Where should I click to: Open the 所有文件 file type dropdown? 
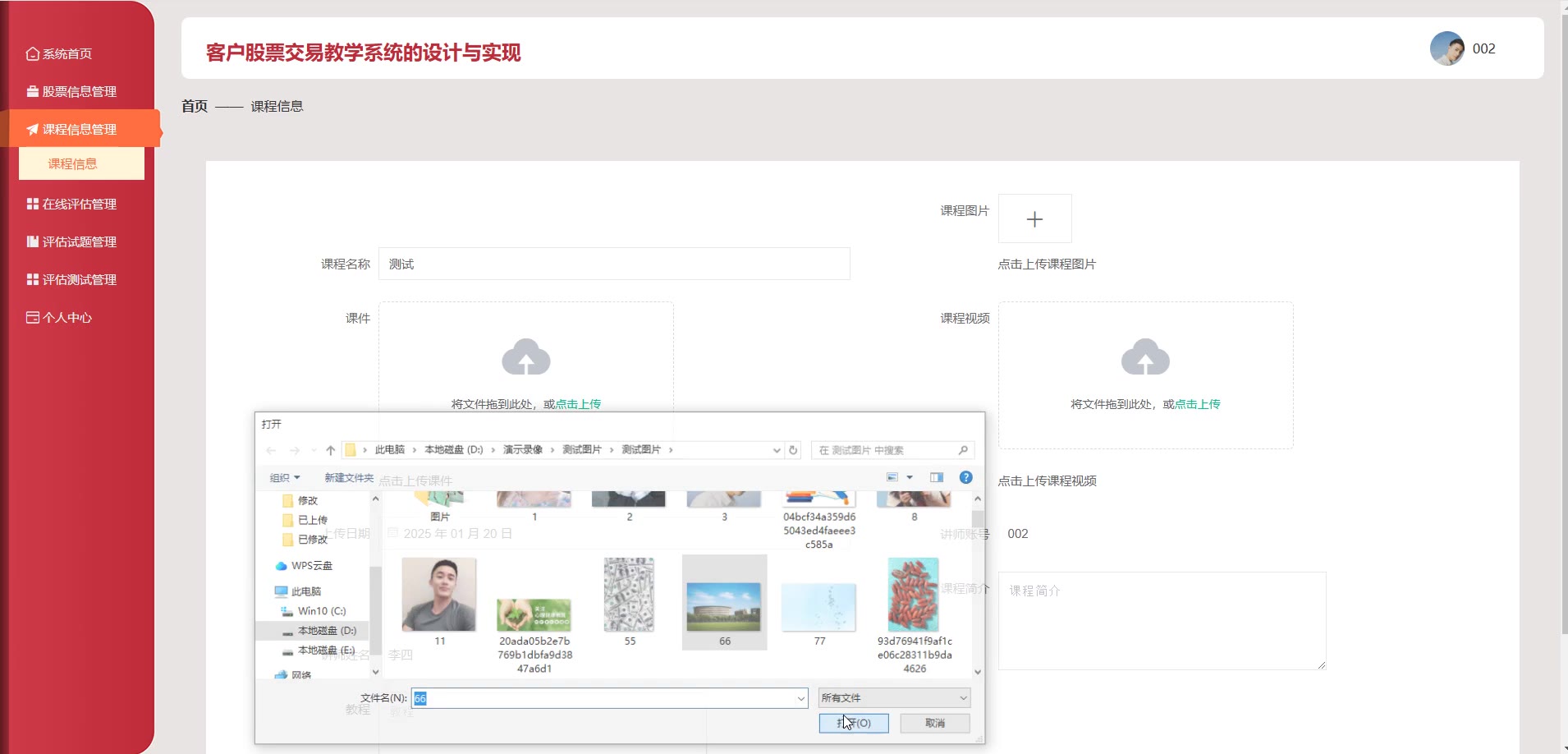894,698
